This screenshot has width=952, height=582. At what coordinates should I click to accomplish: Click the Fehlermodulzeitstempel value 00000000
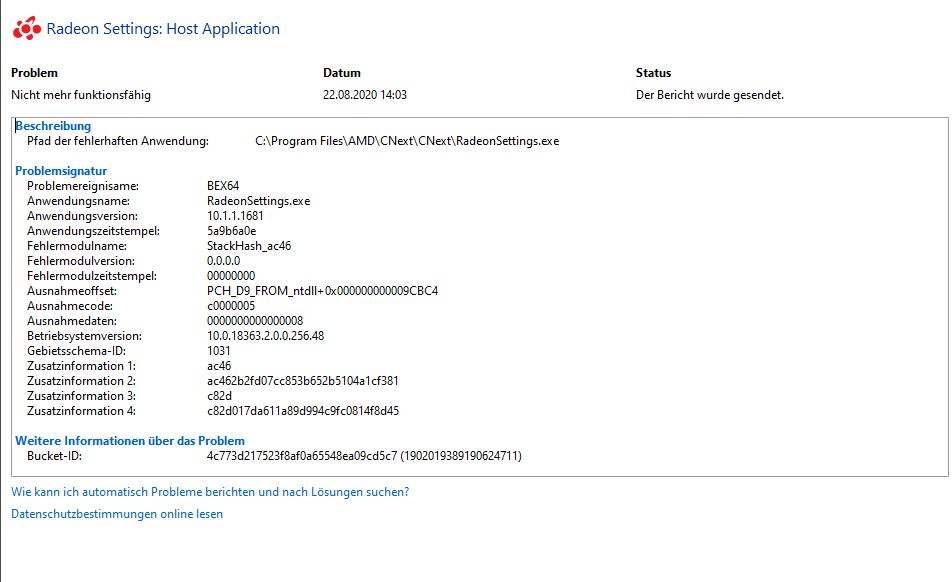(231, 276)
